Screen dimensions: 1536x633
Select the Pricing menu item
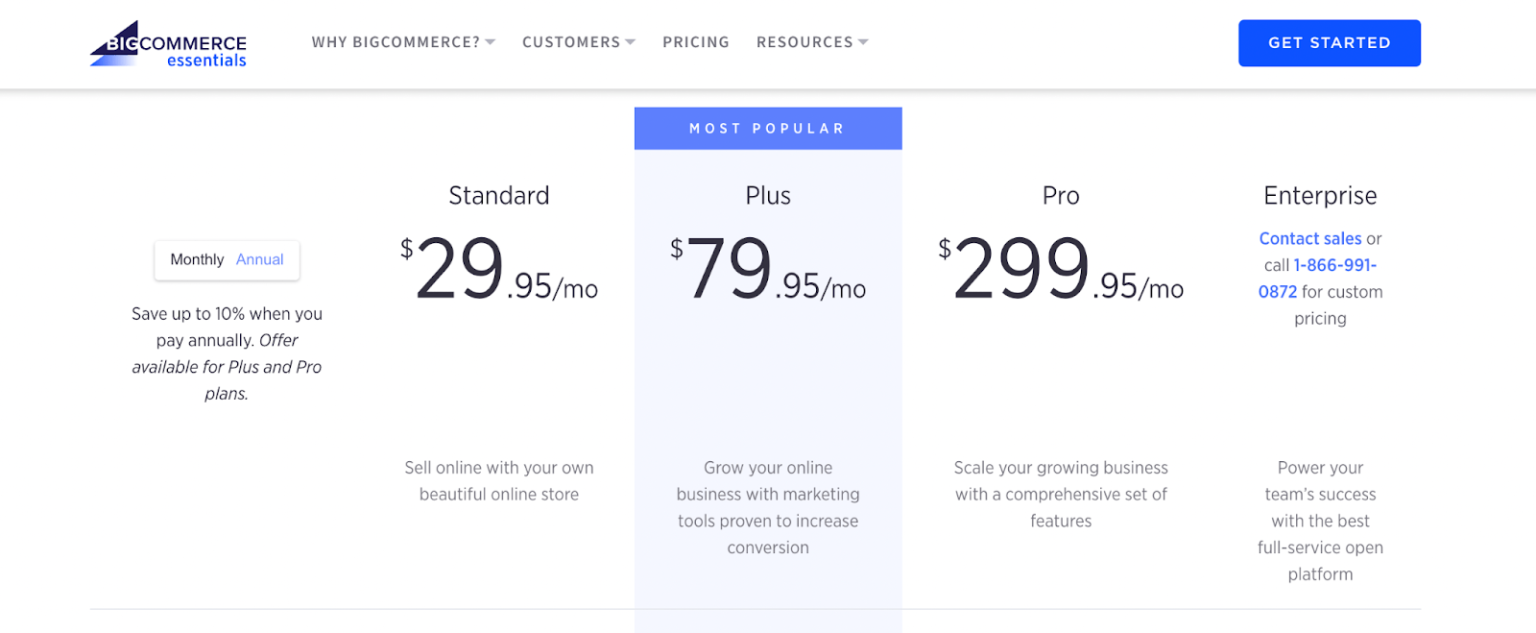(x=696, y=42)
